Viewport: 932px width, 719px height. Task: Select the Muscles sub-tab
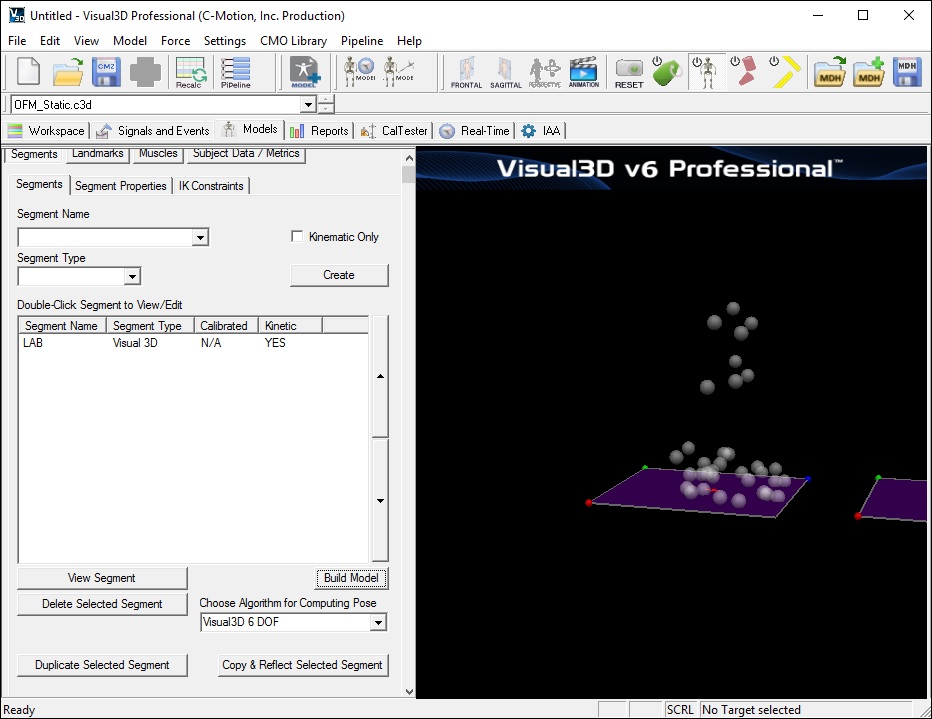[158, 153]
